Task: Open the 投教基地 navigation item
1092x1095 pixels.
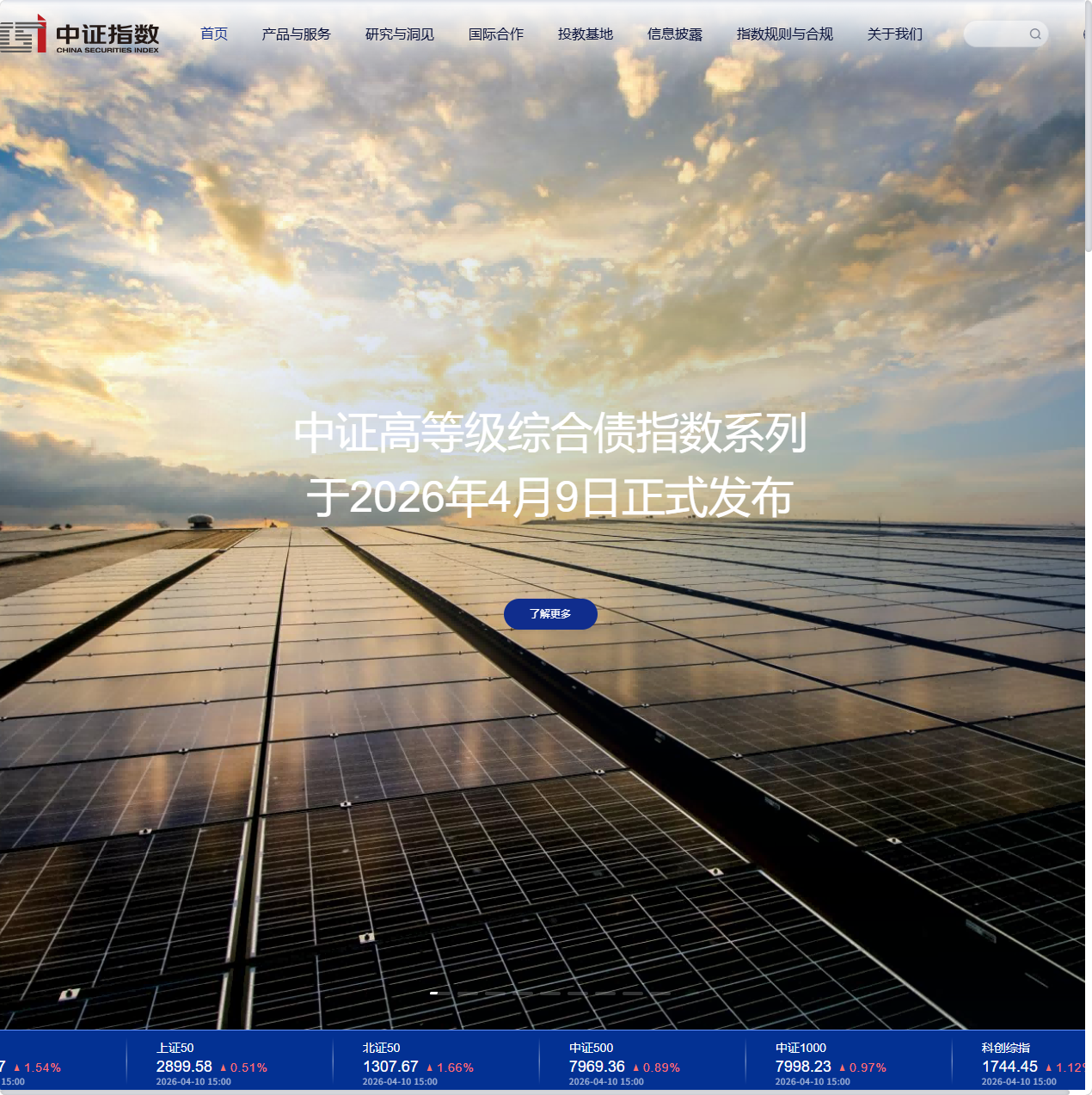Action: (585, 34)
